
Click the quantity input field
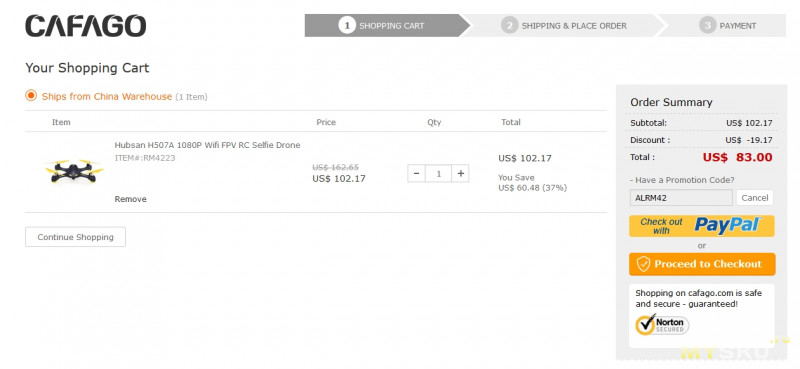point(438,174)
